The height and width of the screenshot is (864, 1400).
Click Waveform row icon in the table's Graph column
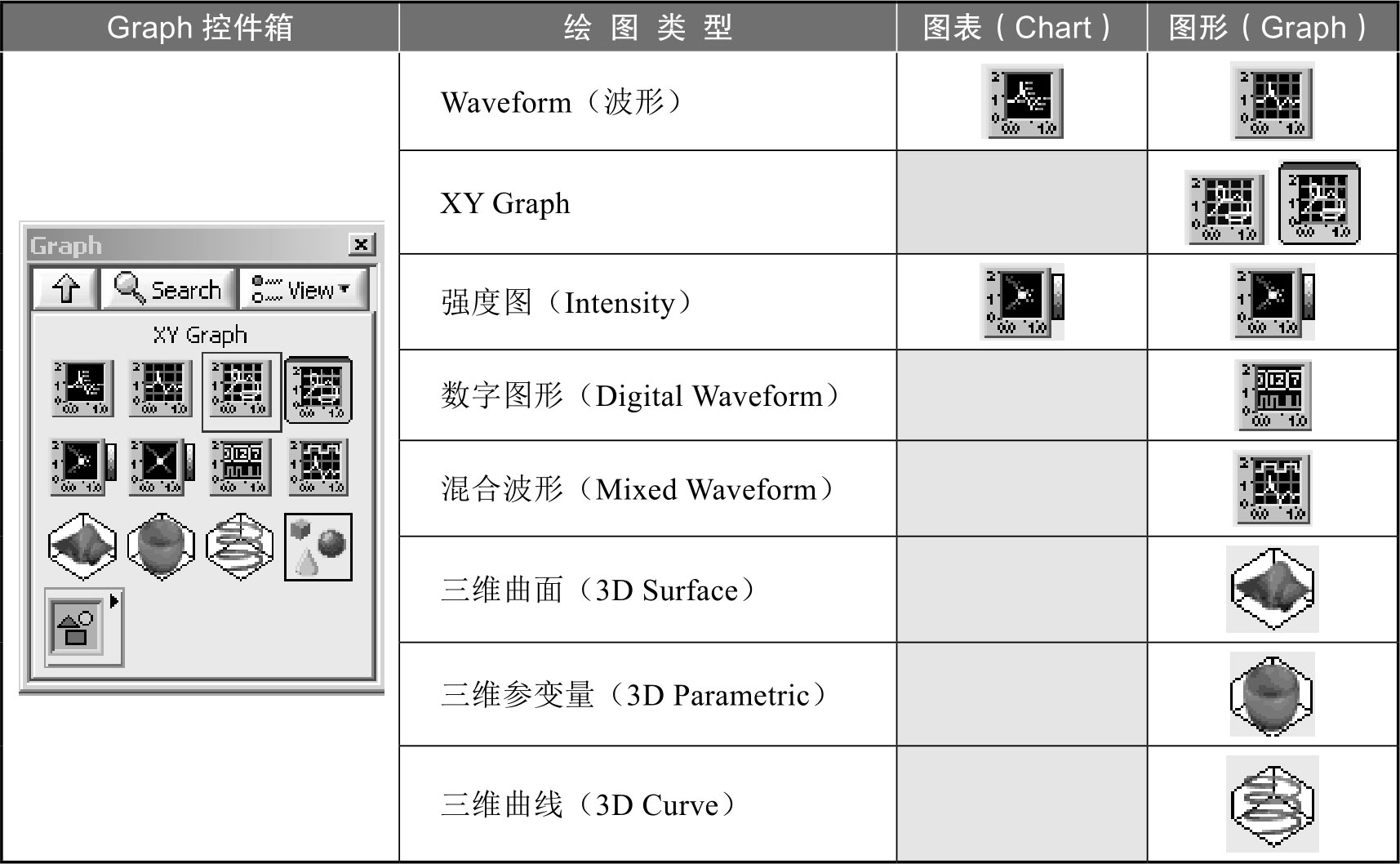coord(1273,102)
